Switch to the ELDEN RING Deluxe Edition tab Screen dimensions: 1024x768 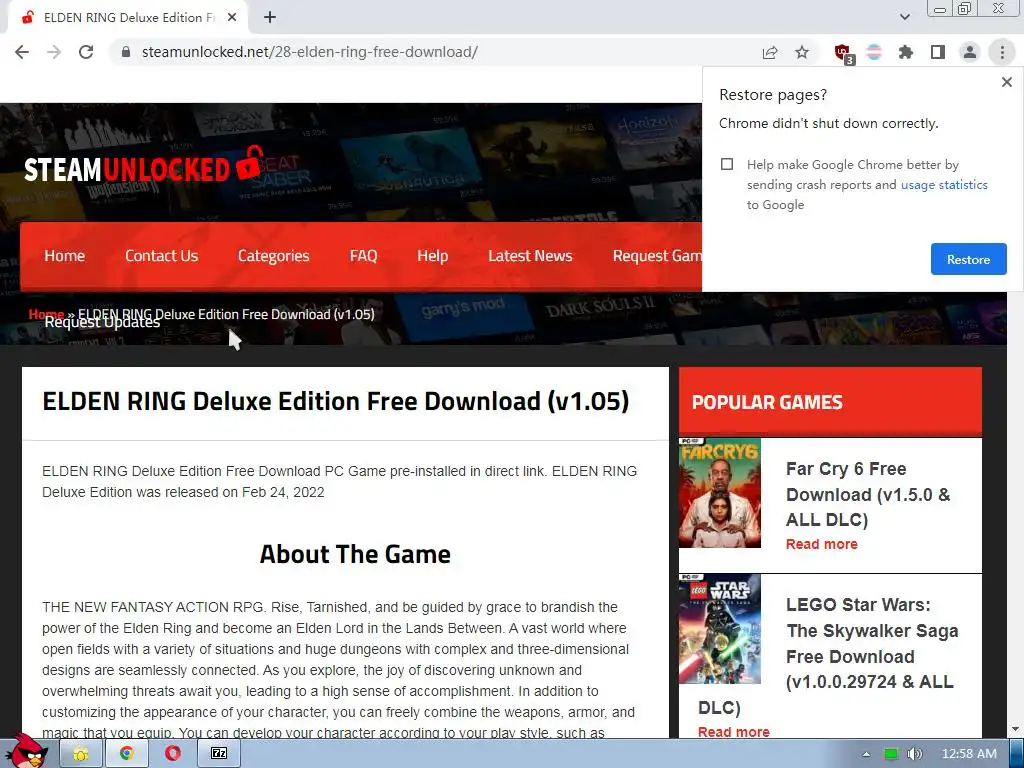point(129,18)
